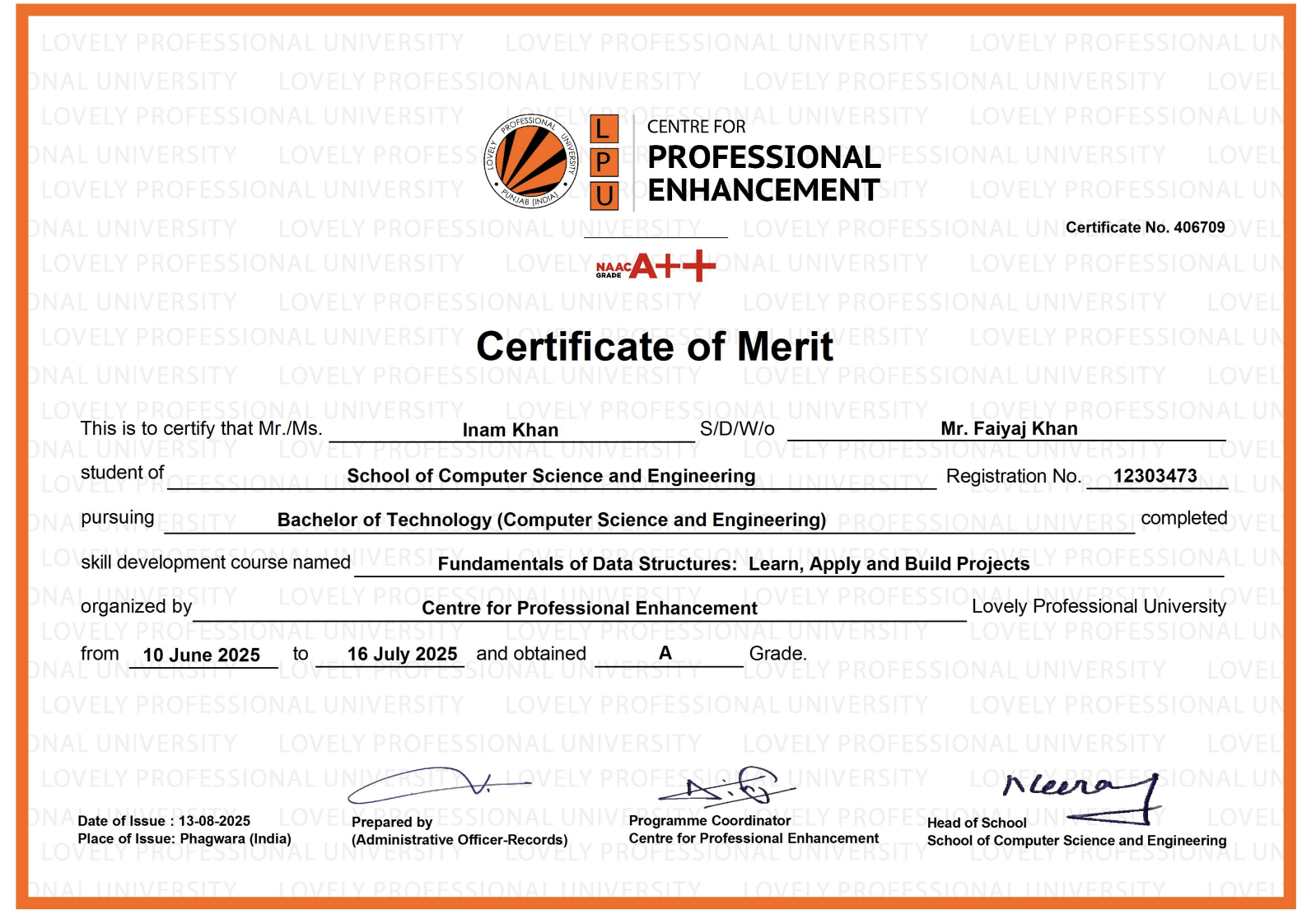This screenshot has width=1316, height=919.
Task: Click the 'Certificate of Merit' title
Action: point(655,347)
